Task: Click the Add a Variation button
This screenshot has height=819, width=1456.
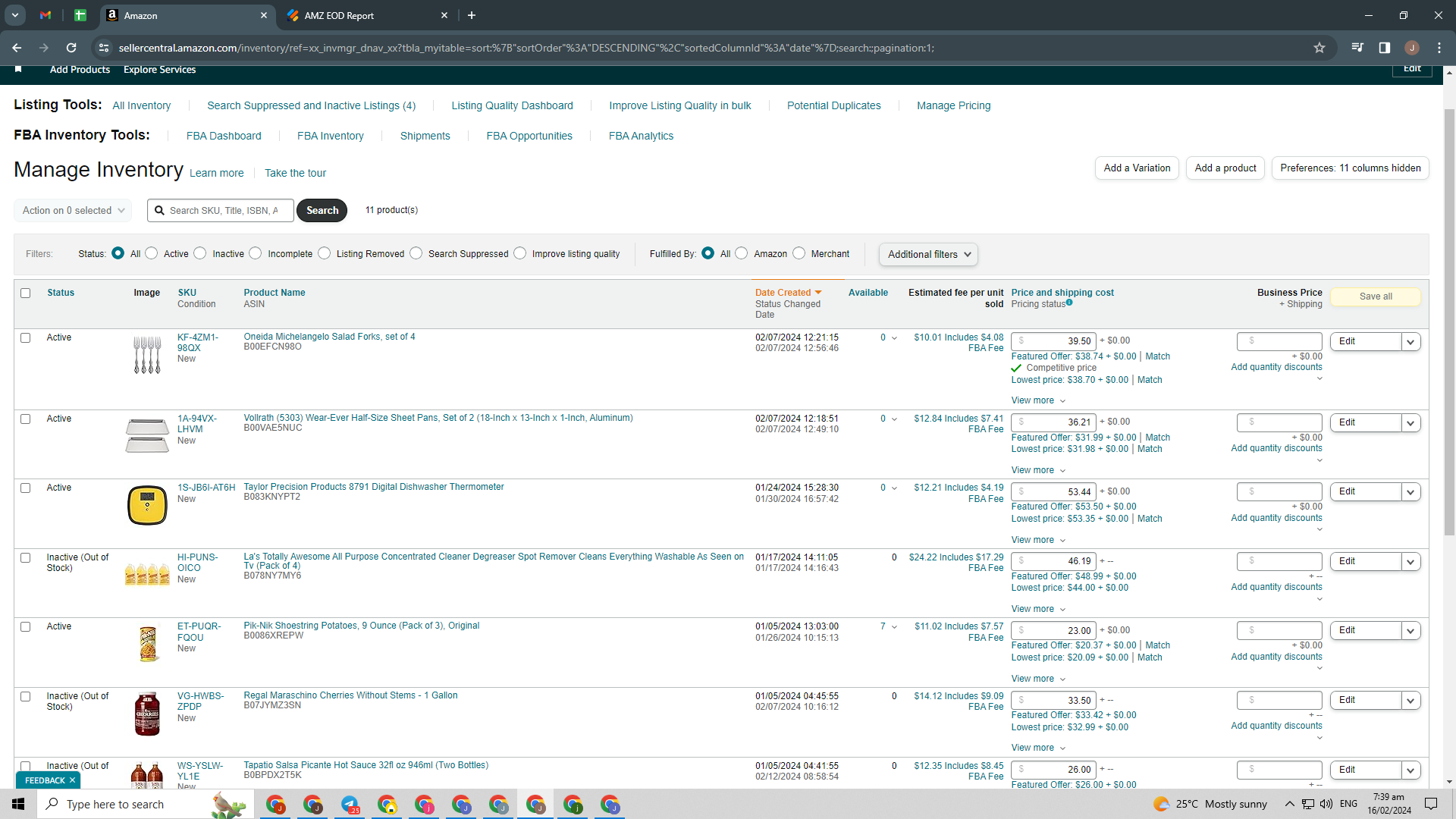Action: pos(1137,168)
